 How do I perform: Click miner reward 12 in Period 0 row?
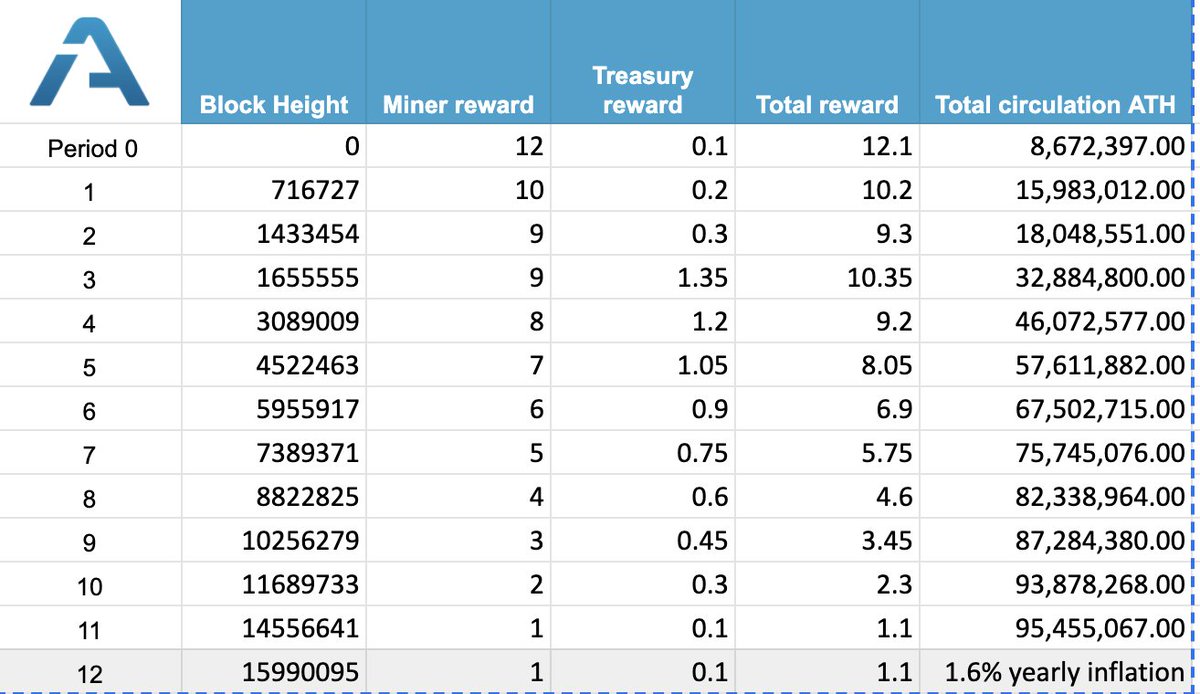coord(458,148)
